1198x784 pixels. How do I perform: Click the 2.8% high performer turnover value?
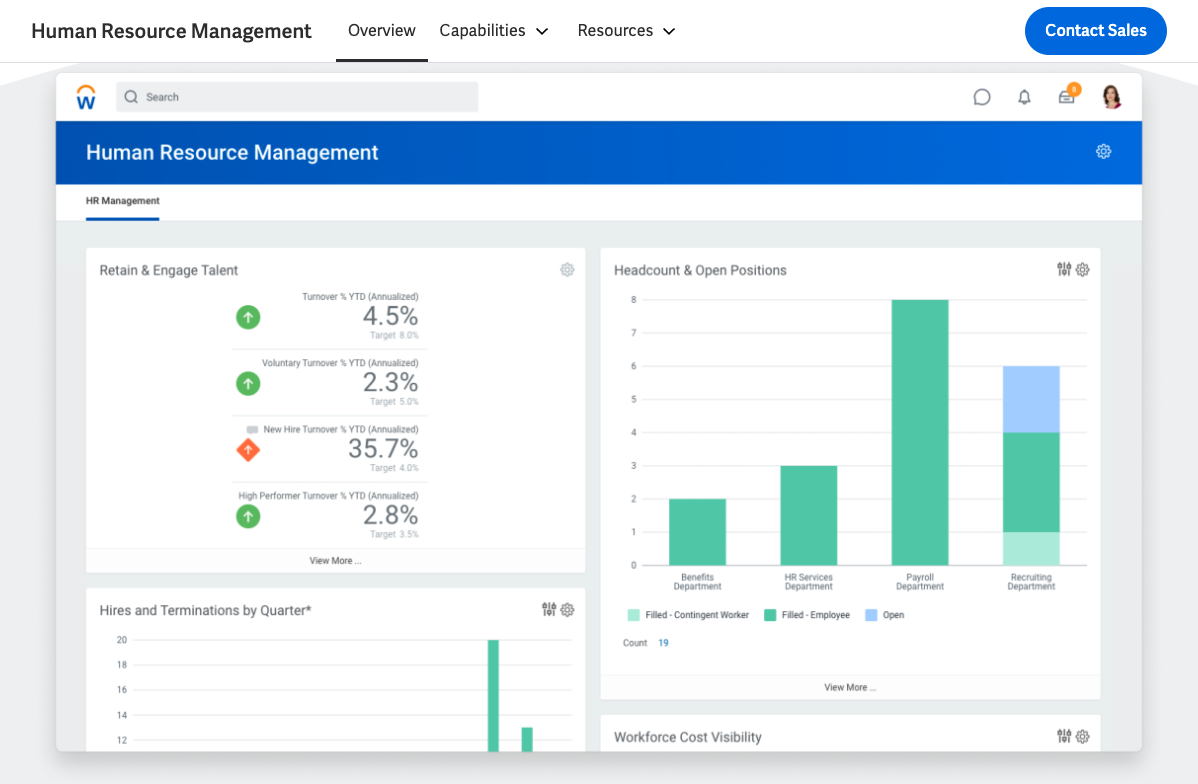(390, 515)
